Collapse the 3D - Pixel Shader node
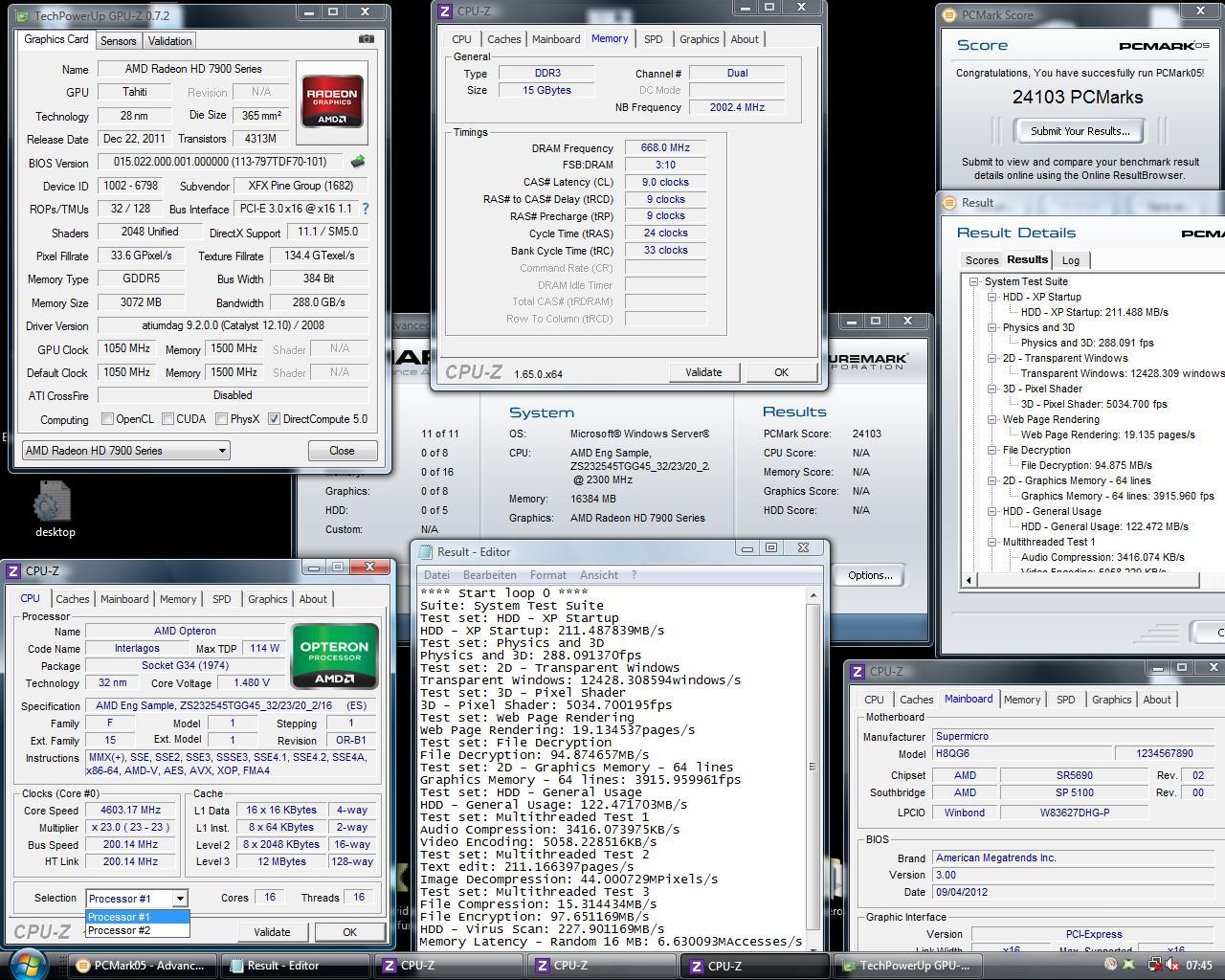This screenshot has width=1225, height=980. (992, 389)
